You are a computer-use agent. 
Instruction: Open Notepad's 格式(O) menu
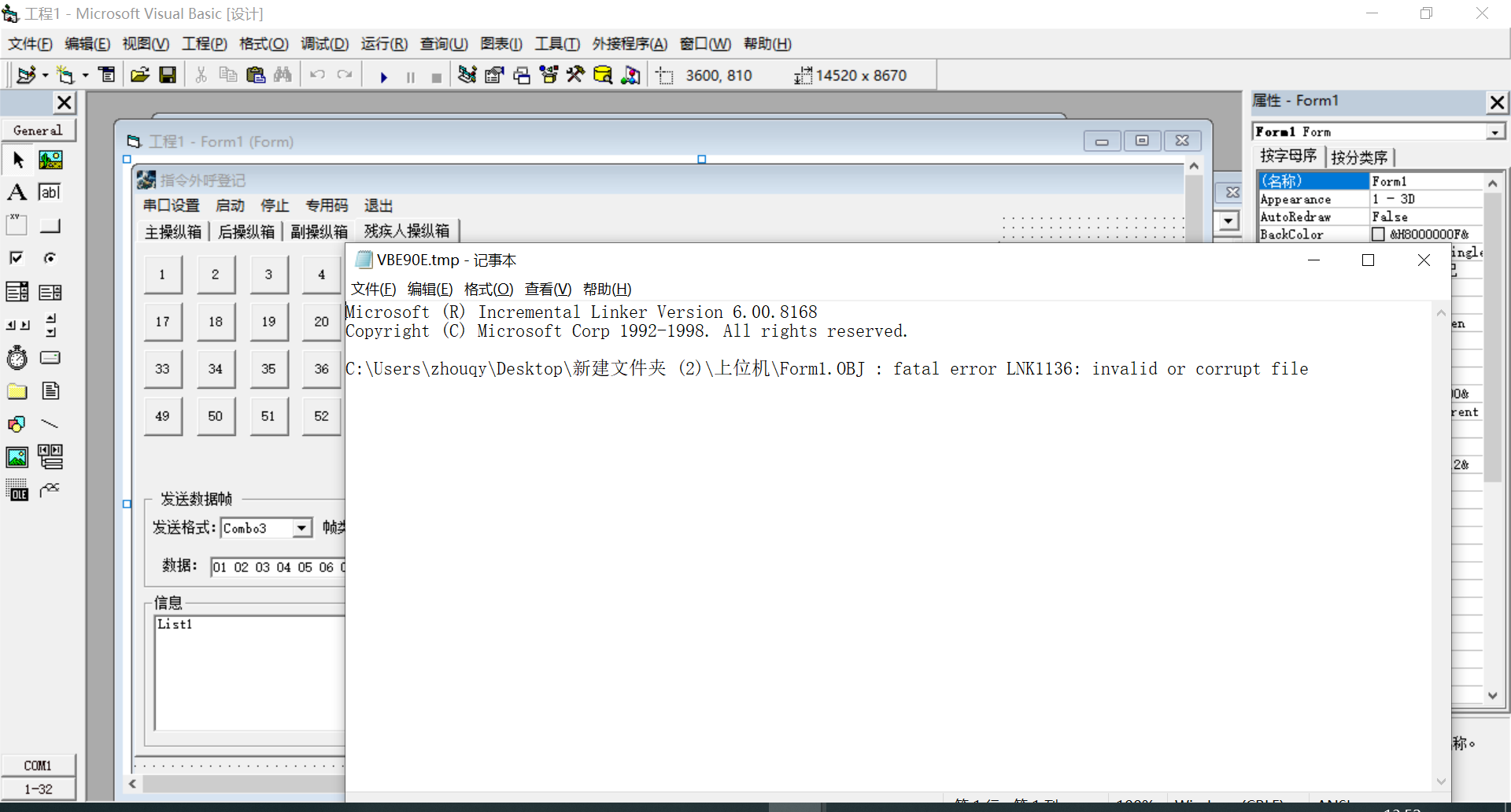[489, 290]
